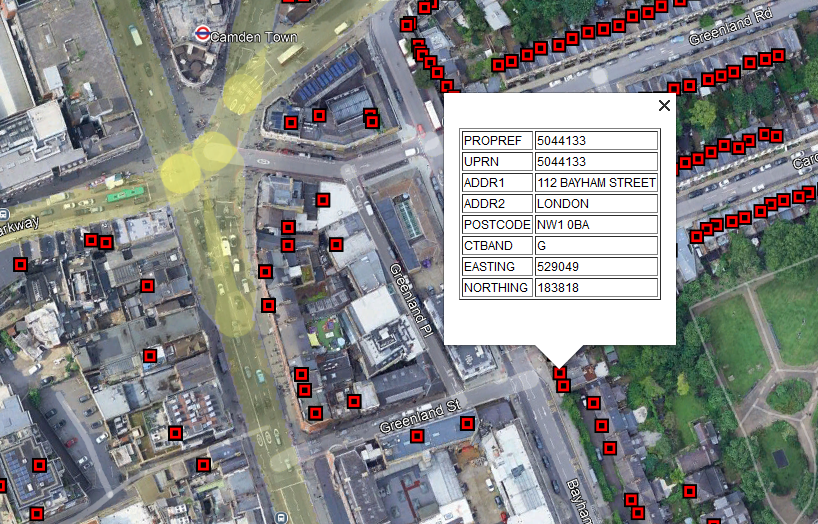Select the red marker at the popup pointer tip
This screenshot has height=524, width=818.
tap(559, 373)
